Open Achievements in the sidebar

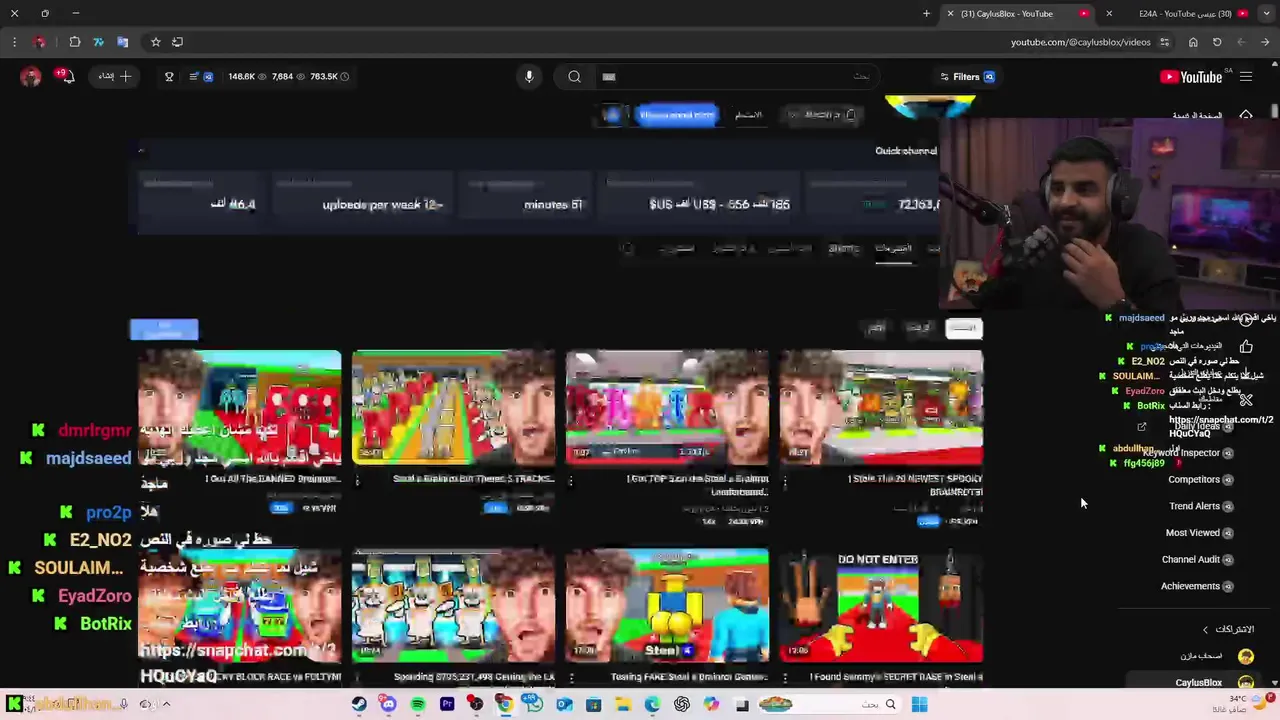pos(1197,586)
